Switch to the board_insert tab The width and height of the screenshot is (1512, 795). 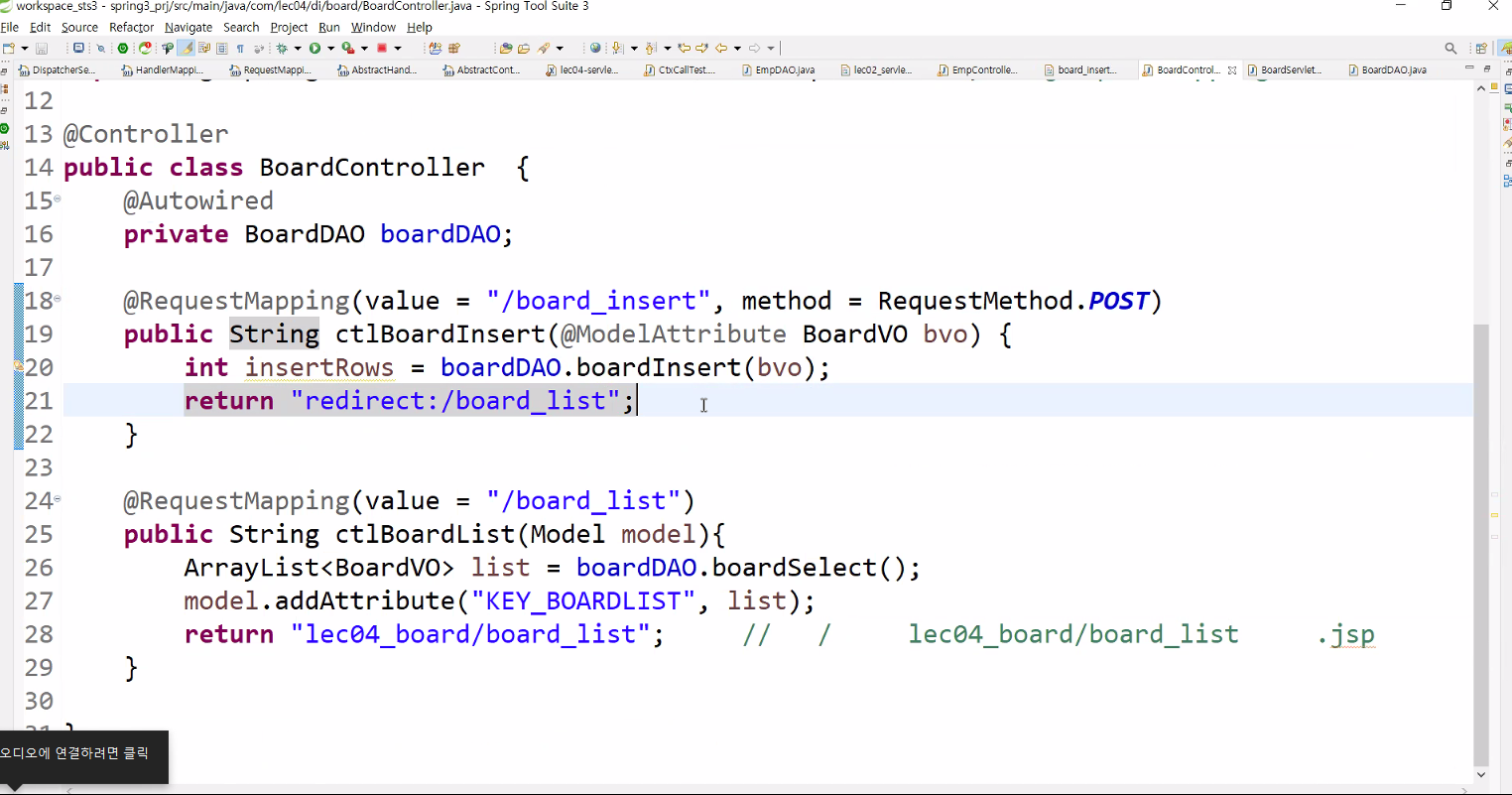1079,69
